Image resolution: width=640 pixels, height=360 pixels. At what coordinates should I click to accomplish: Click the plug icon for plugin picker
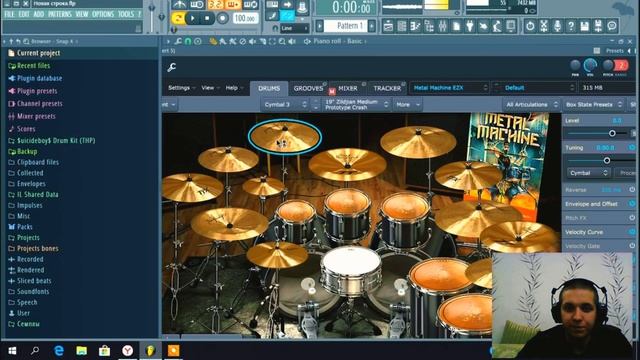470,27
